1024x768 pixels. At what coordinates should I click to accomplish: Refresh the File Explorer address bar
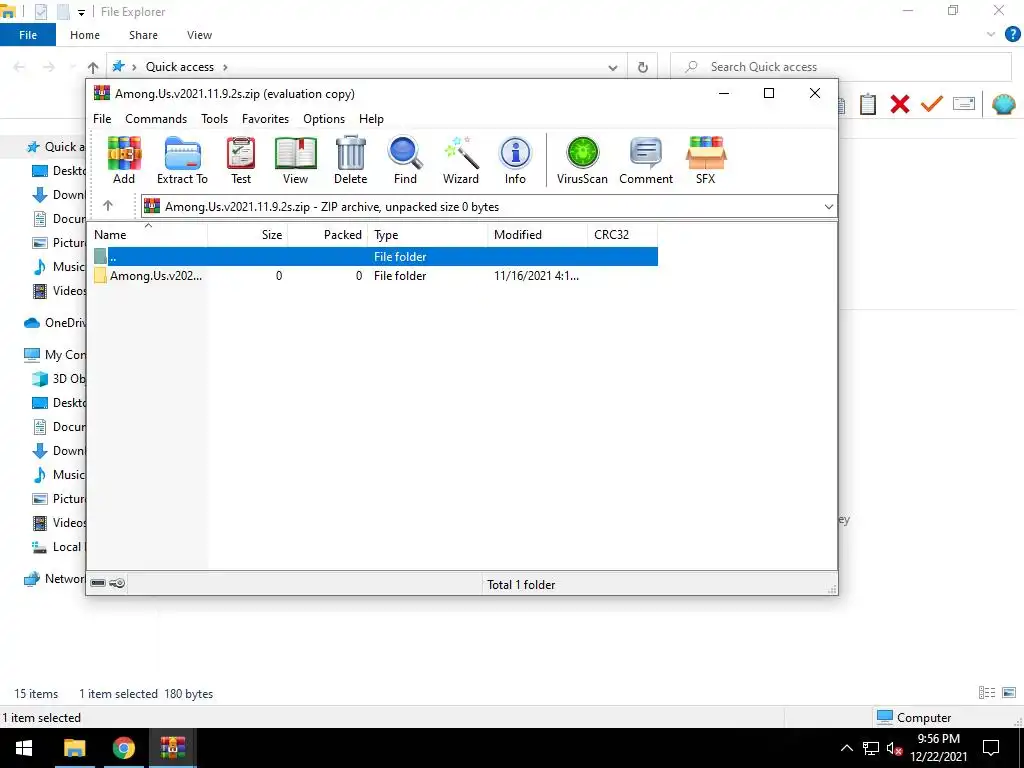[643, 67]
